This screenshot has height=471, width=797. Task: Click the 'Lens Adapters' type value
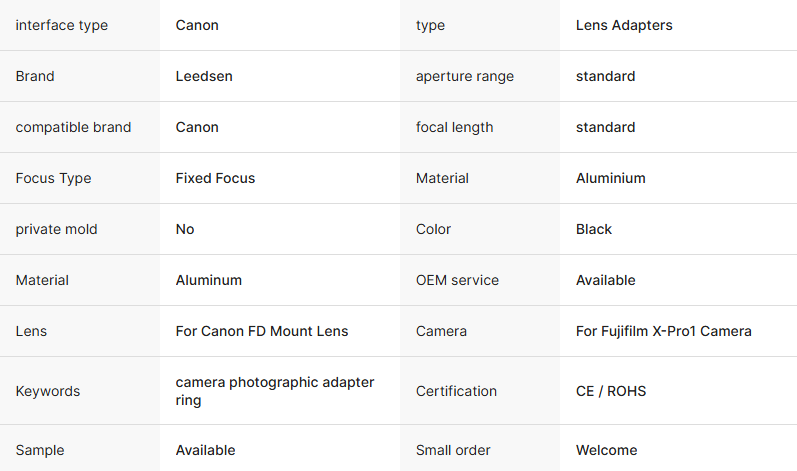pyautogui.click(x=624, y=25)
